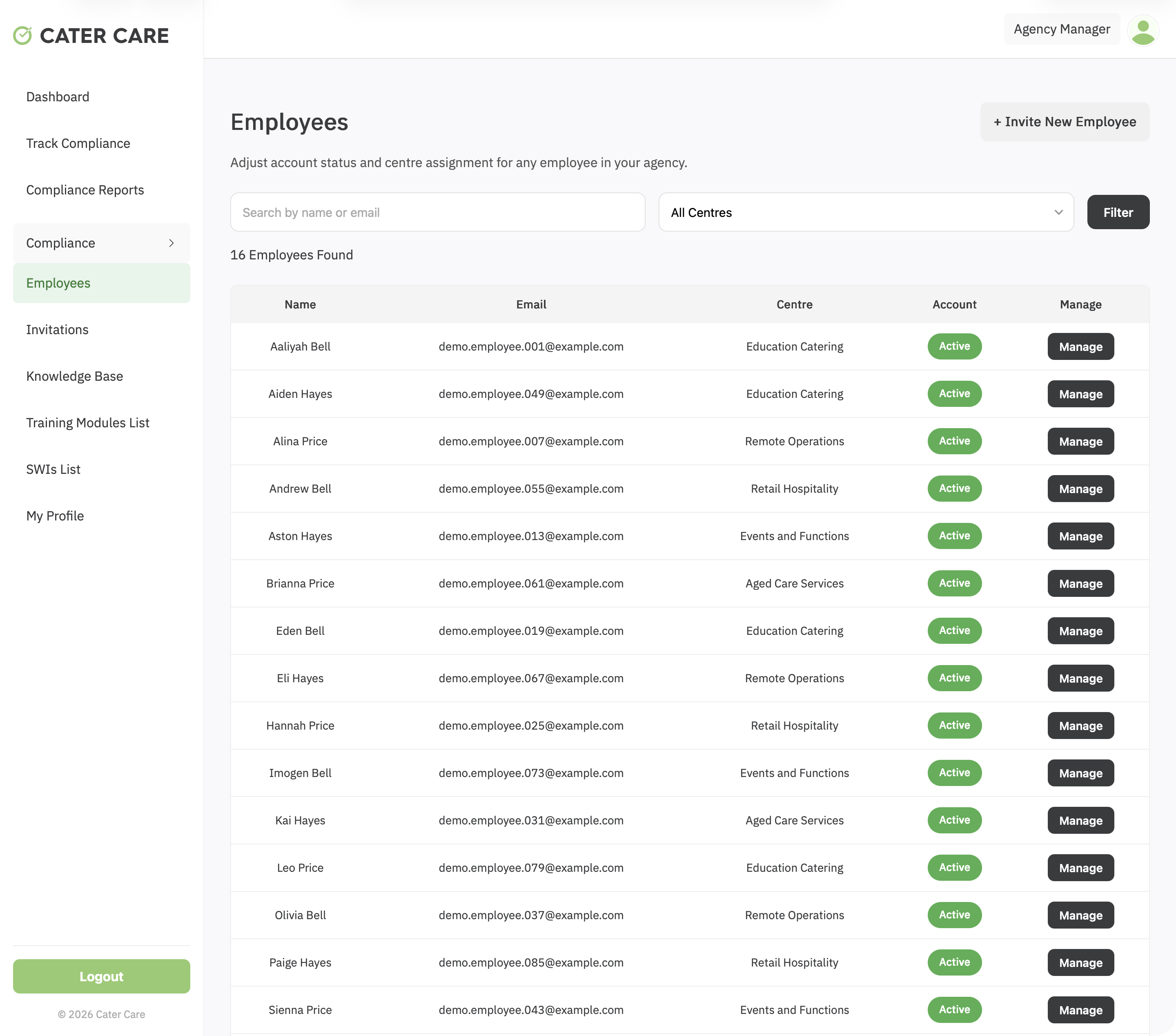Manage employee Aston Hayes
The image size is (1176, 1036).
pyautogui.click(x=1080, y=536)
